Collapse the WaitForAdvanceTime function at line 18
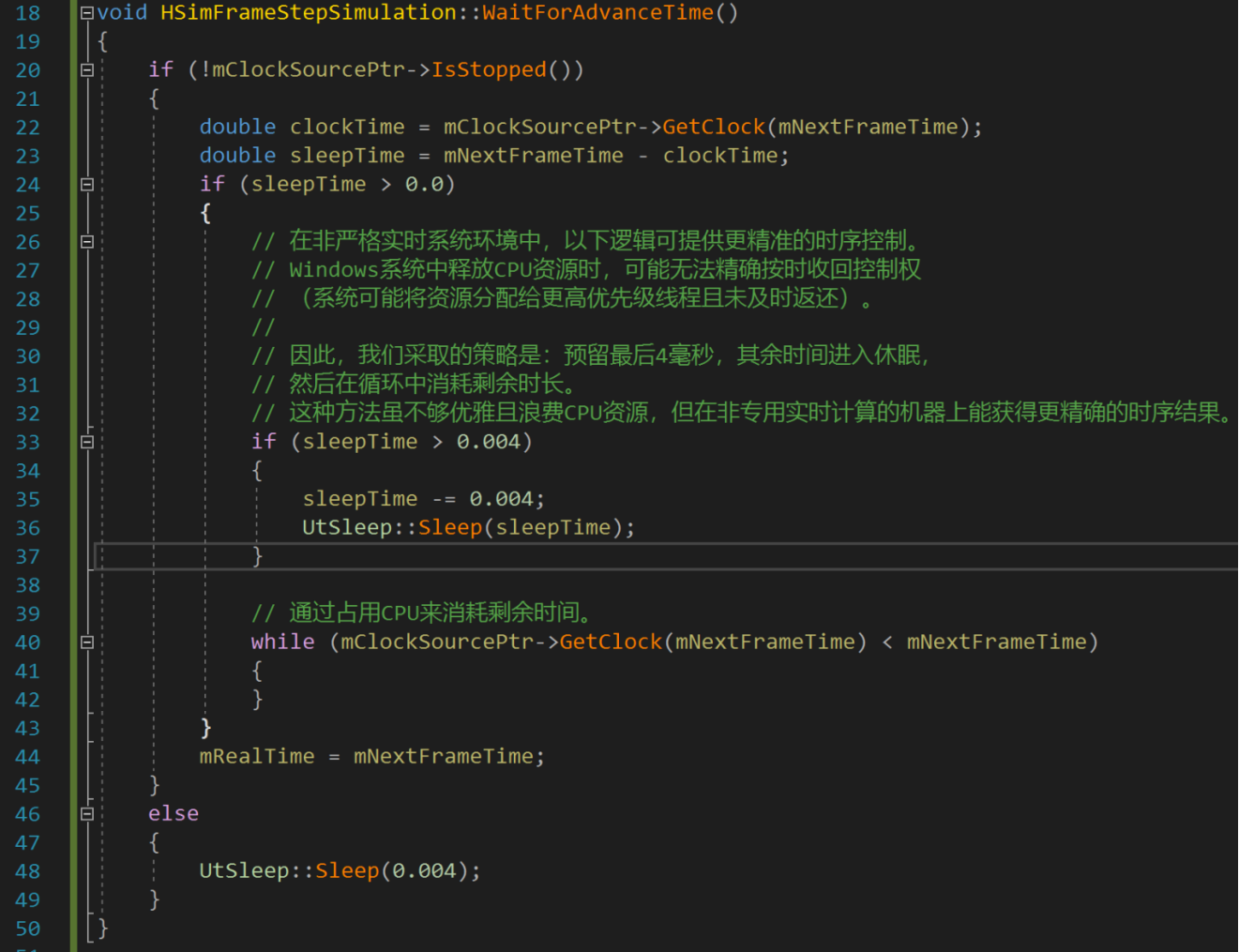This screenshot has height=952, width=1239. pos(87,13)
